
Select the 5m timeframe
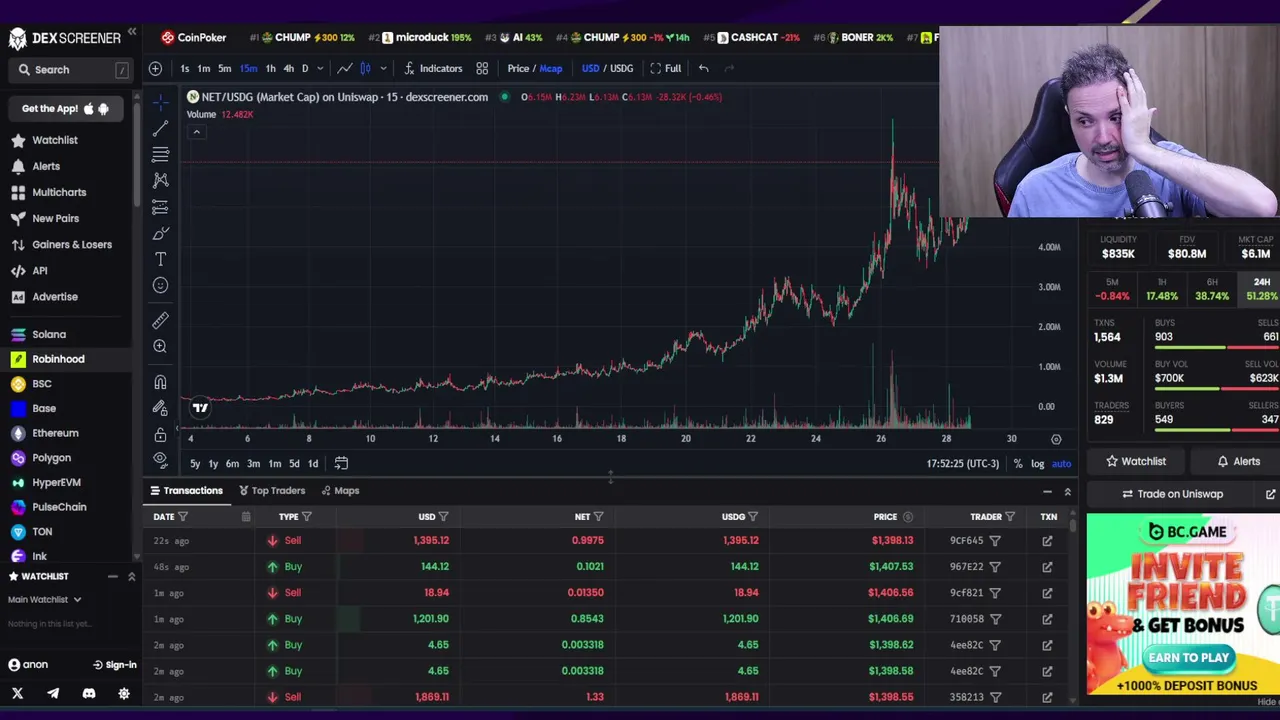pos(225,68)
